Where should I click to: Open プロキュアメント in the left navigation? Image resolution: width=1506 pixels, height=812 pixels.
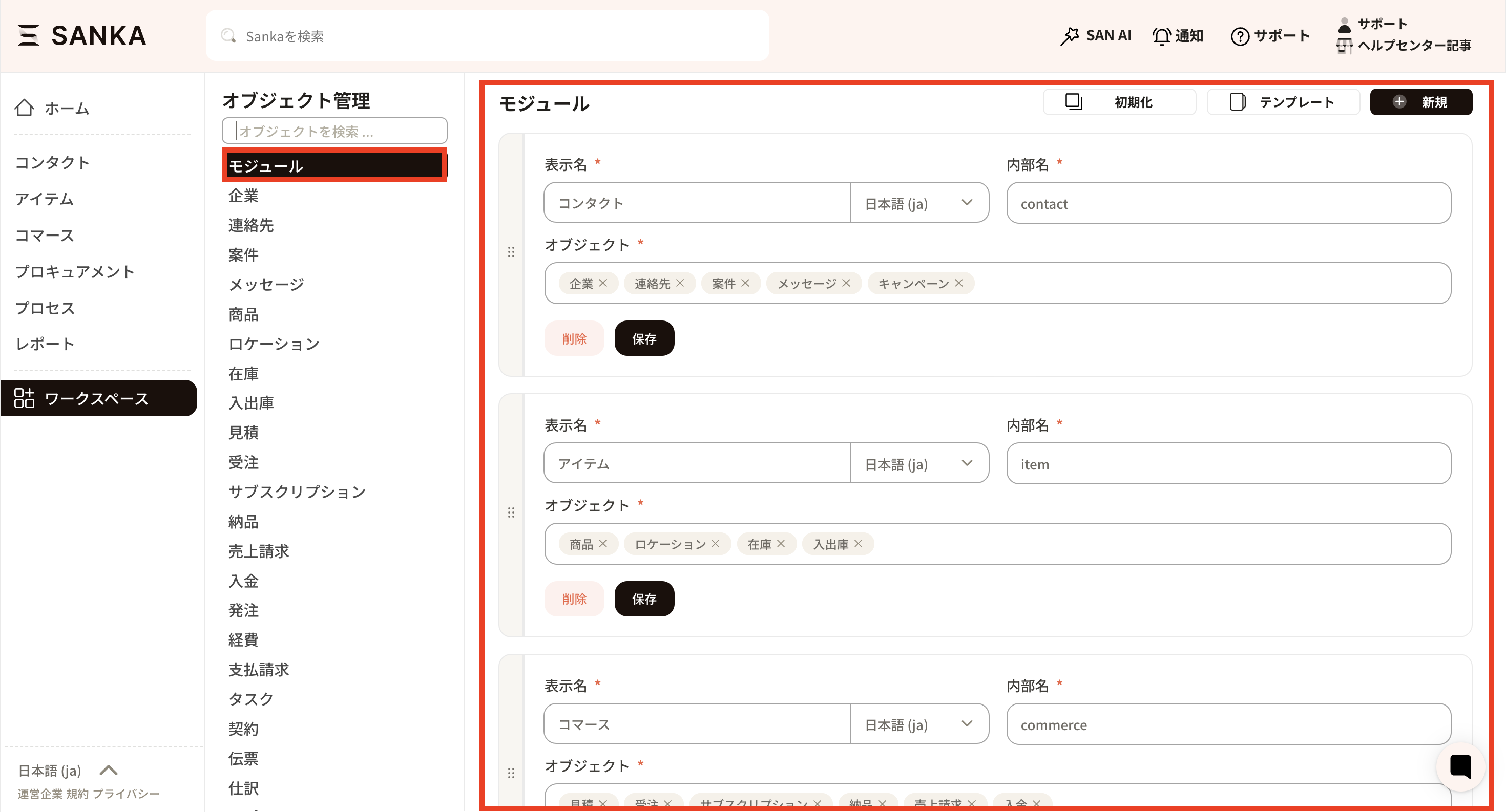(x=75, y=272)
